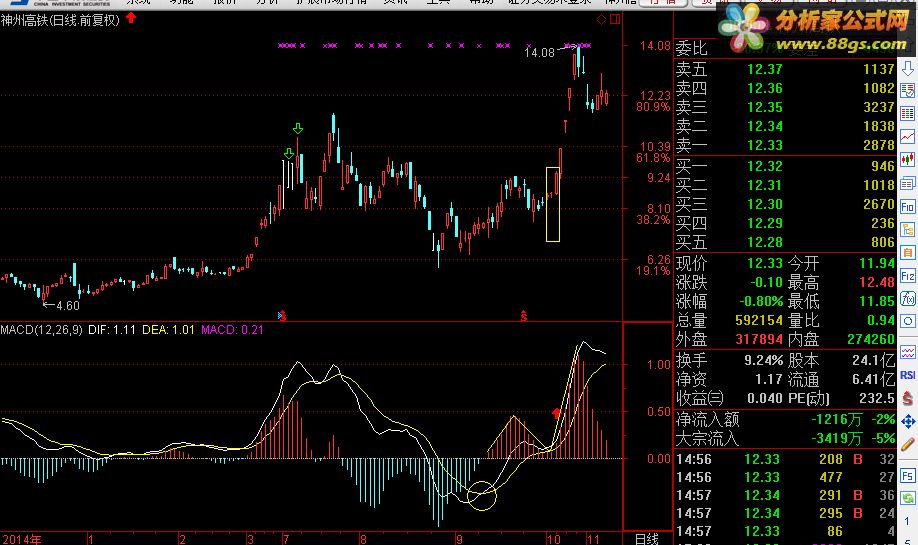Click the 净流入额 -1216万 row
918x545 pixels.
coord(785,419)
